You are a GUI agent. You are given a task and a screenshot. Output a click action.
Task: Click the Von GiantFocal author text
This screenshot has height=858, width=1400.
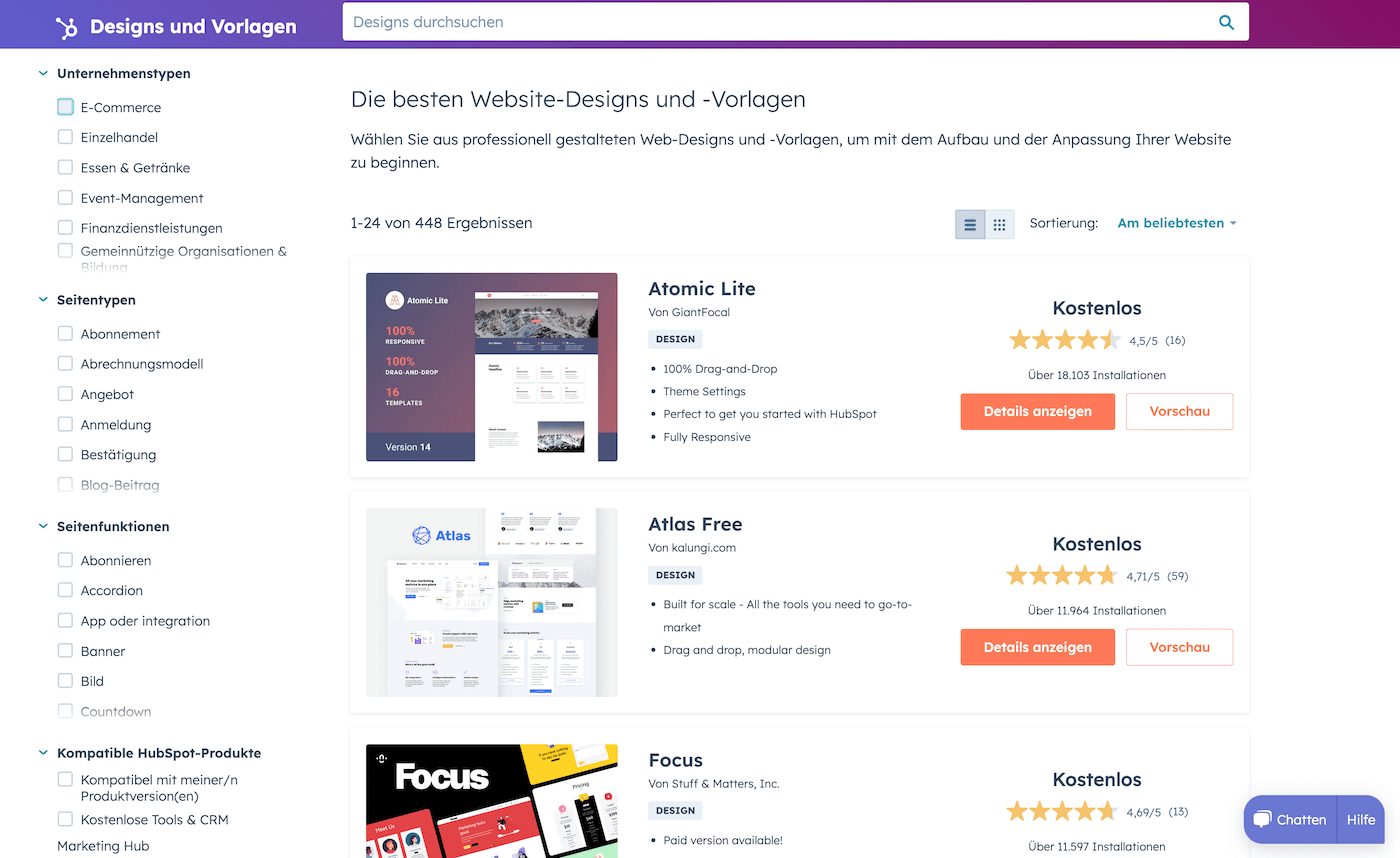(x=689, y=312)
